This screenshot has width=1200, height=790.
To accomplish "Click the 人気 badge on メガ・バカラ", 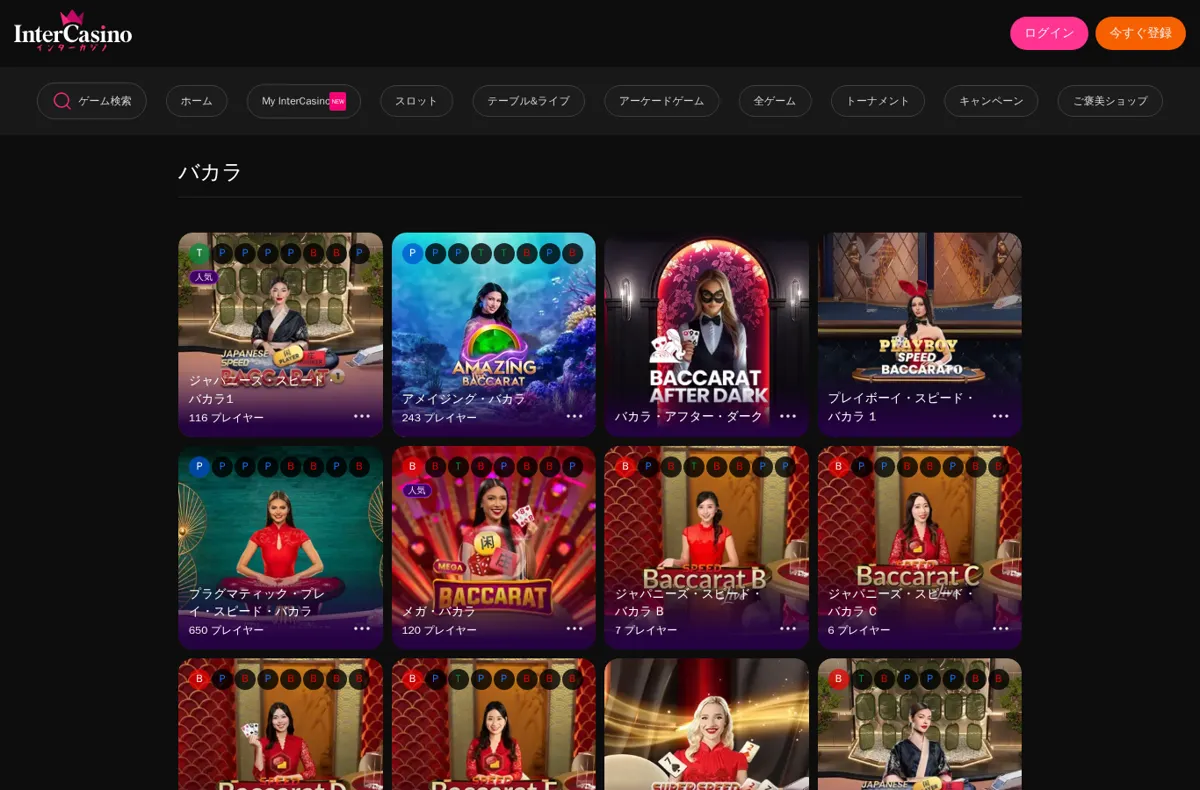I will pos(417,490).
